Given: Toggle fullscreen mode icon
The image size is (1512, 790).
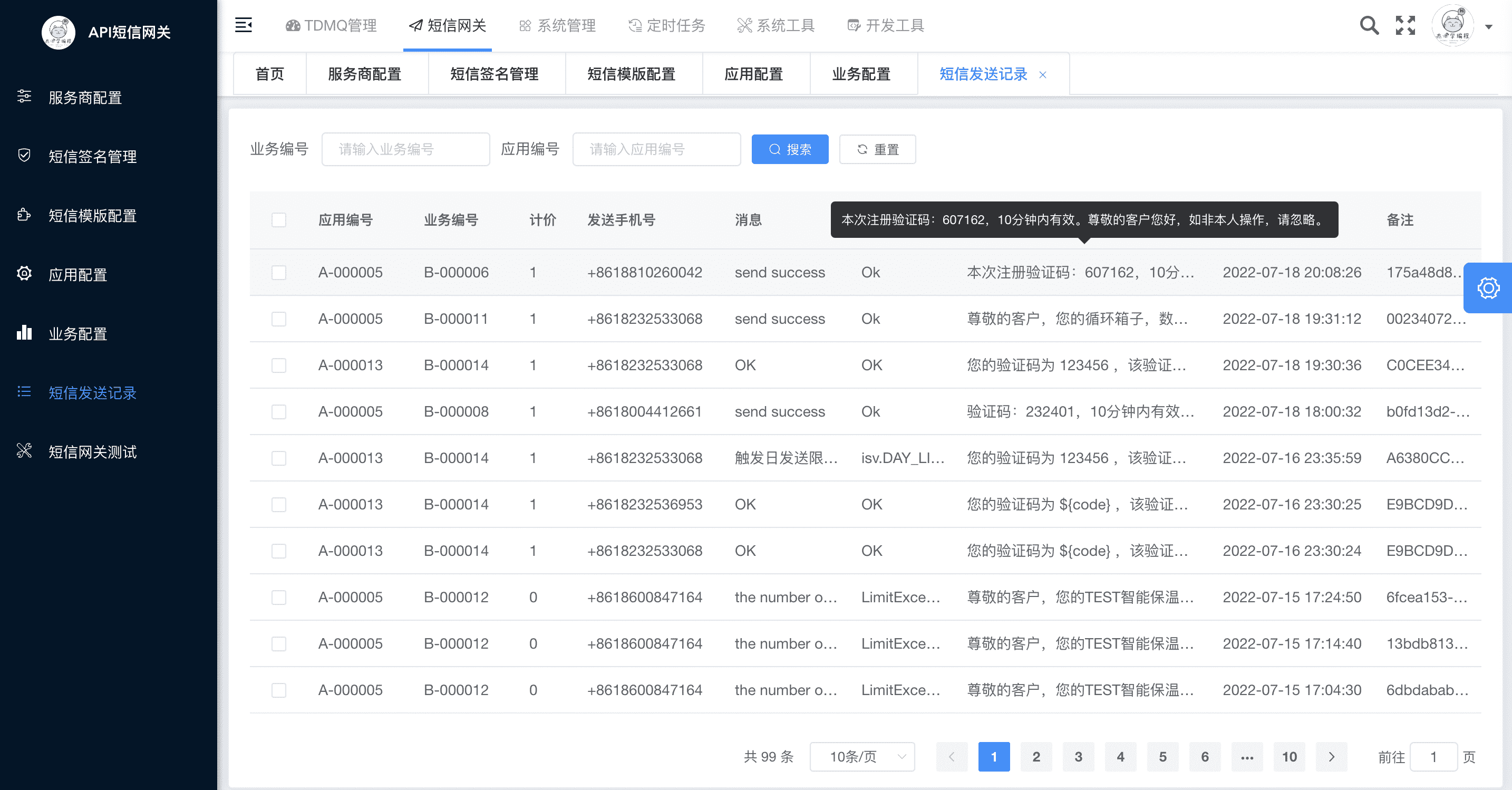Looking at the screenshot, I should point(1405,25).
